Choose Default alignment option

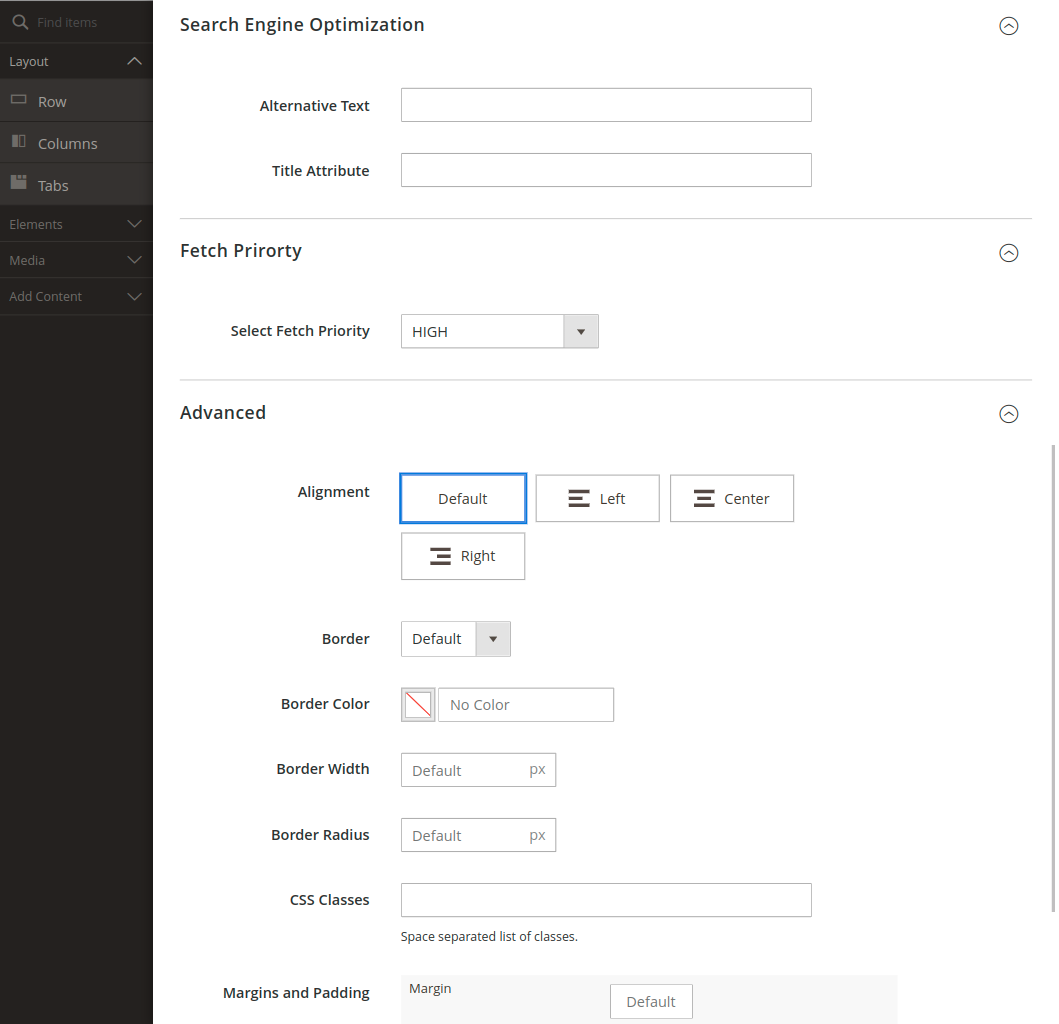tap(463, 498)
